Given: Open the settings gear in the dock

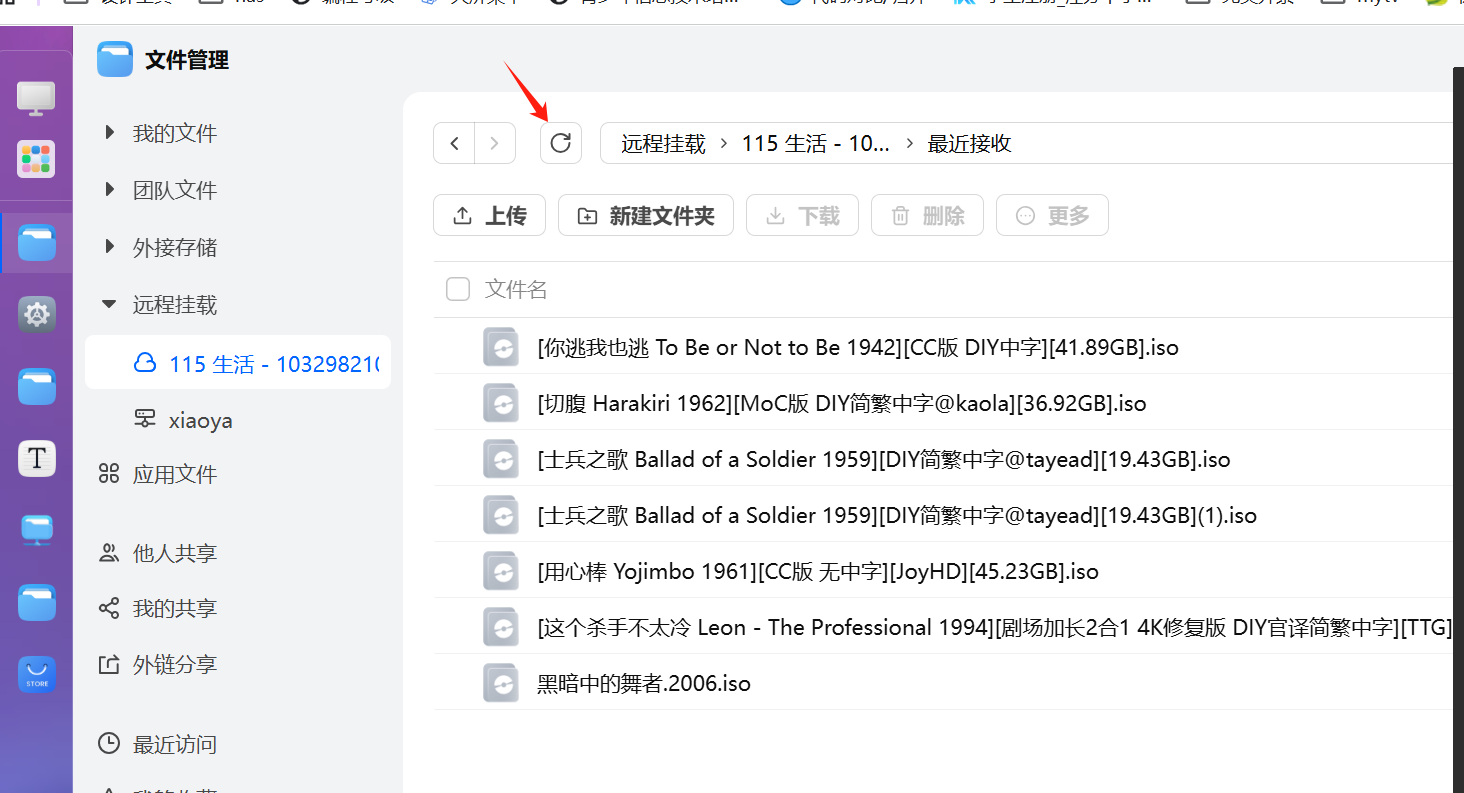Looking at the screenshot, I should tap(37, 315).
